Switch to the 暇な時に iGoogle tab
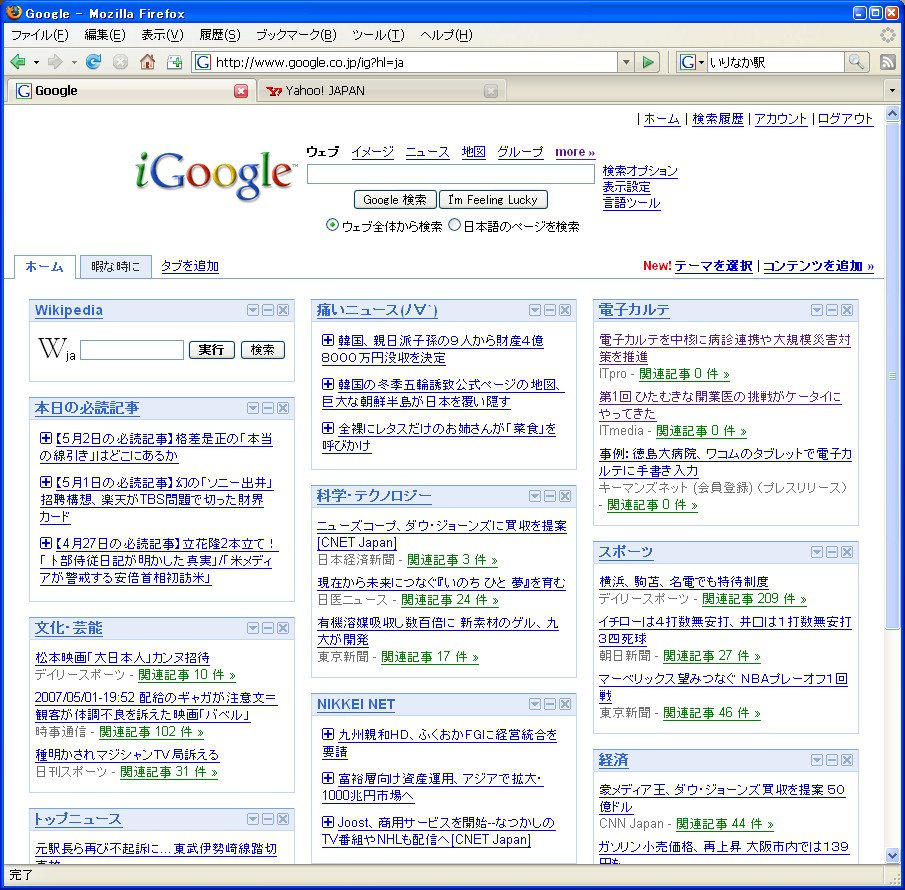The image size is (905, 890). [x=115, y=266]
